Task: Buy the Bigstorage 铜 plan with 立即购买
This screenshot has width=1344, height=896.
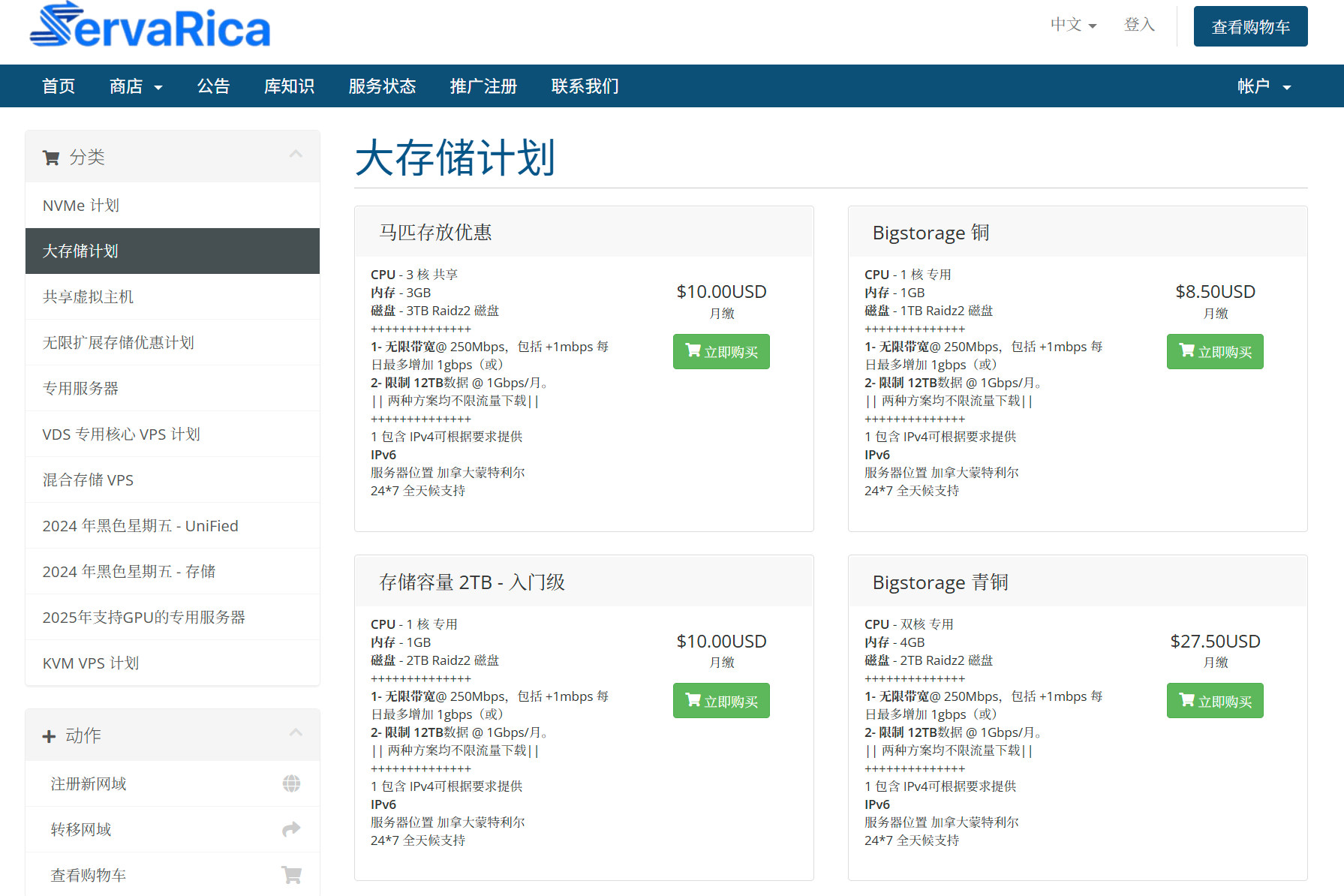Action: pyautogui.click(x=1215, y=351)
